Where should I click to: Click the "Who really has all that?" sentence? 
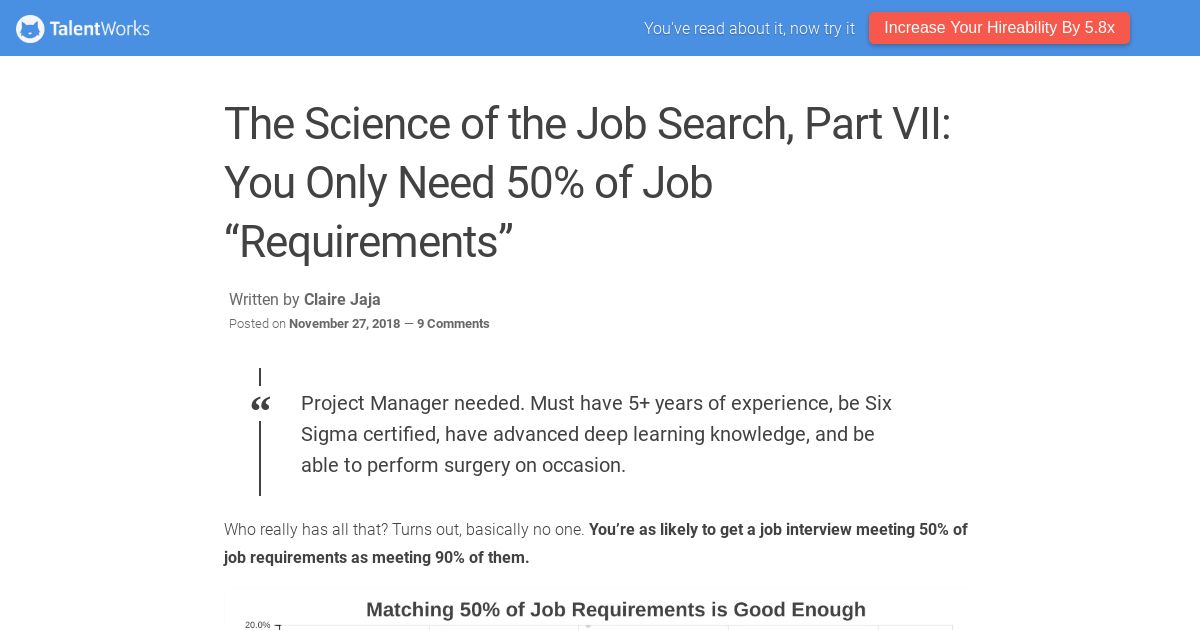(x=404, y=529)
